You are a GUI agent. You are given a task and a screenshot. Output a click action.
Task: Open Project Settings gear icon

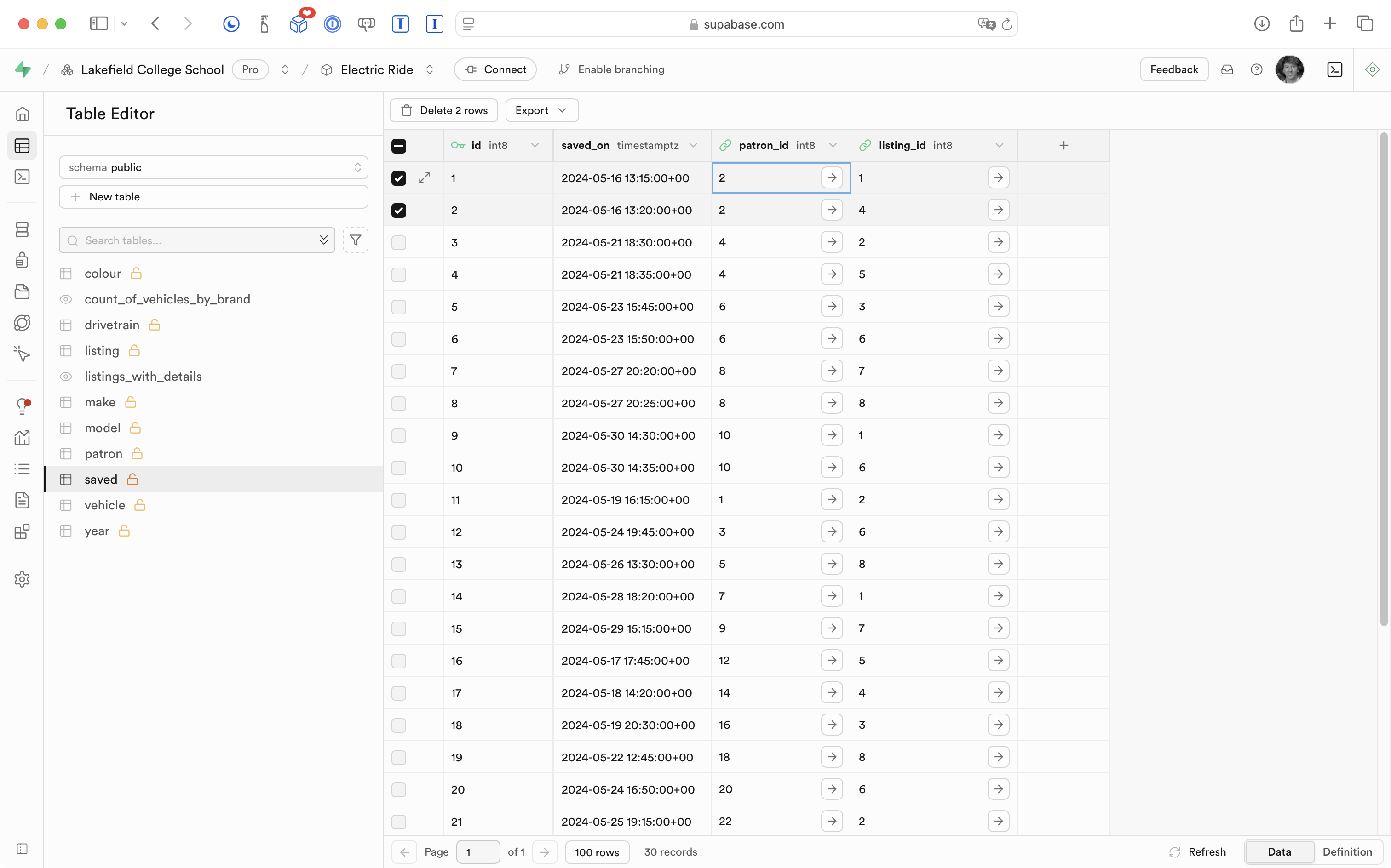(x=22, y=579)
